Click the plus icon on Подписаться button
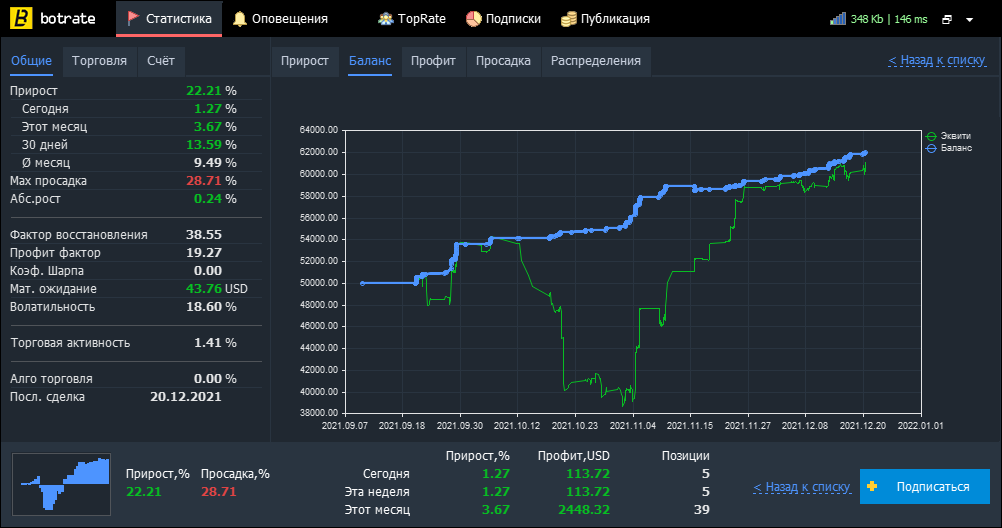 [x=872, y=486]
